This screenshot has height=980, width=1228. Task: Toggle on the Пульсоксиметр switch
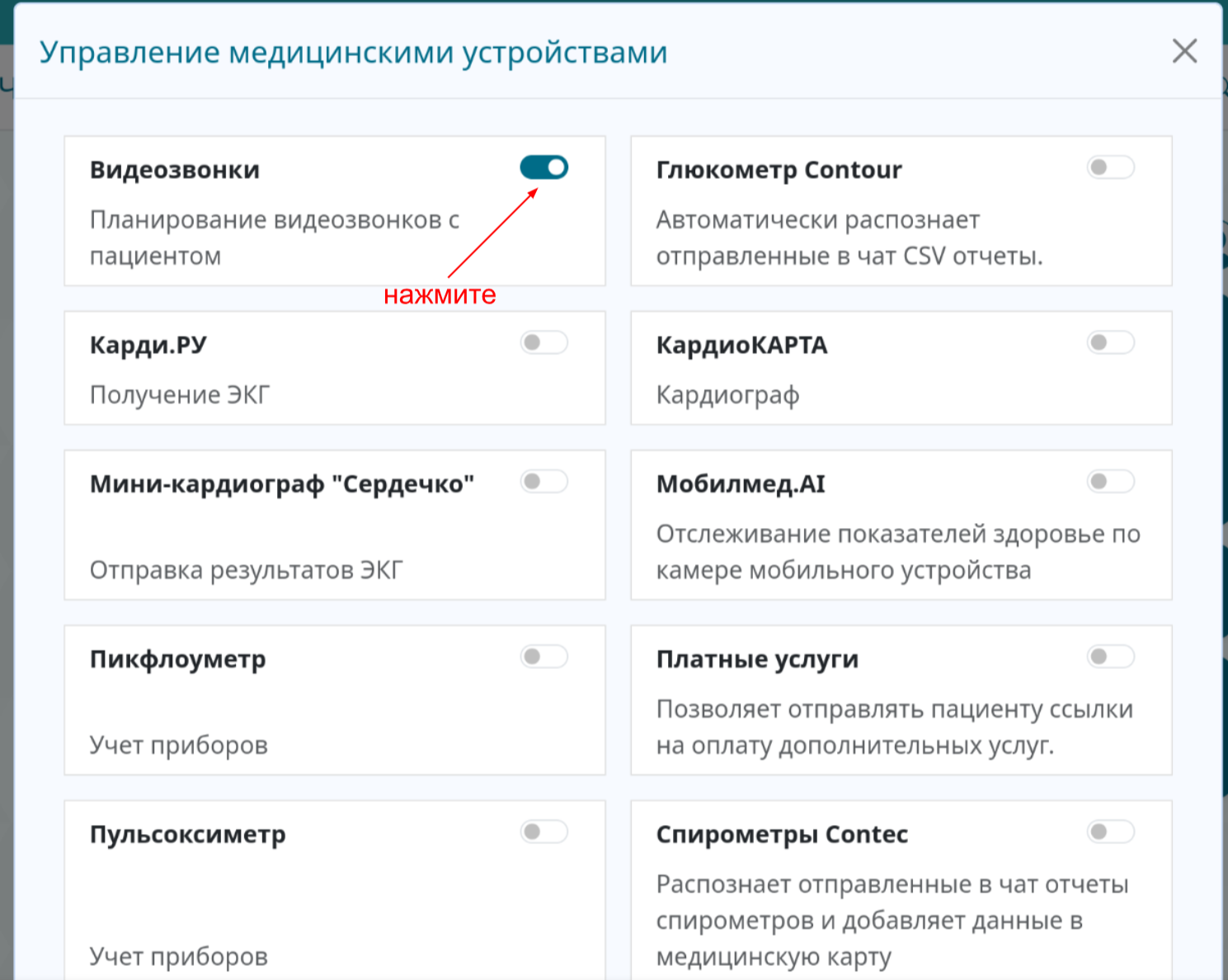pyautogui.click(x=543, y=832)
